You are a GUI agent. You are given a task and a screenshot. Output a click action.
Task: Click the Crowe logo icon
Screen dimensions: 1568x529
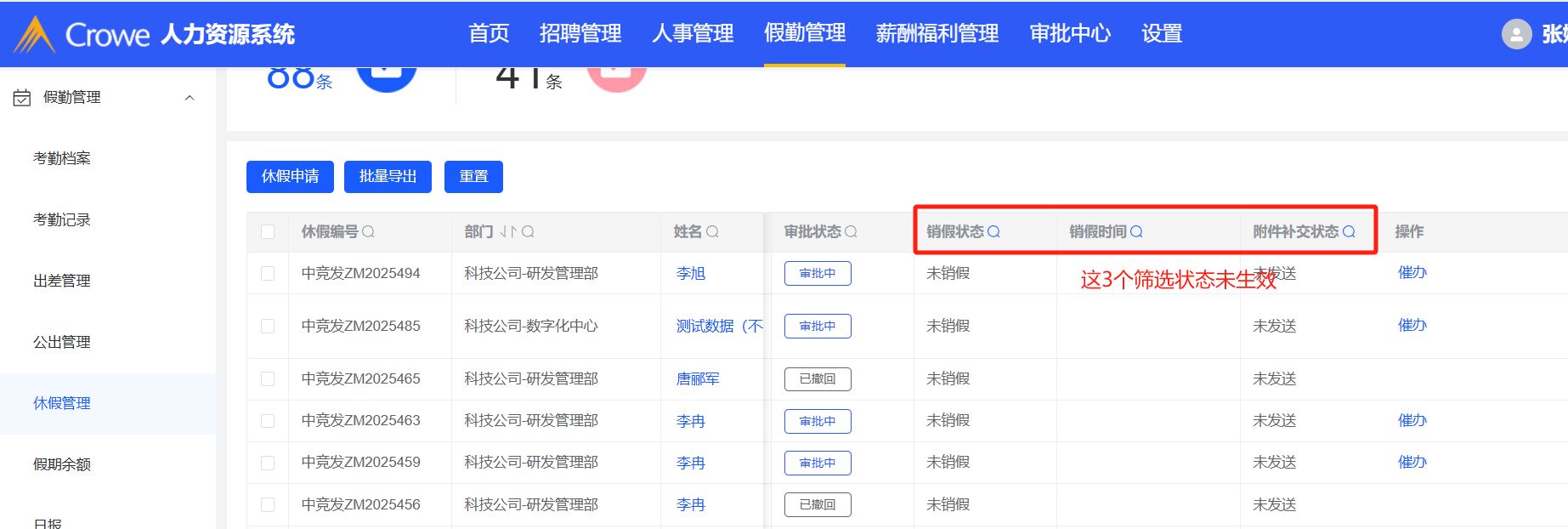(x=35, y=34)
